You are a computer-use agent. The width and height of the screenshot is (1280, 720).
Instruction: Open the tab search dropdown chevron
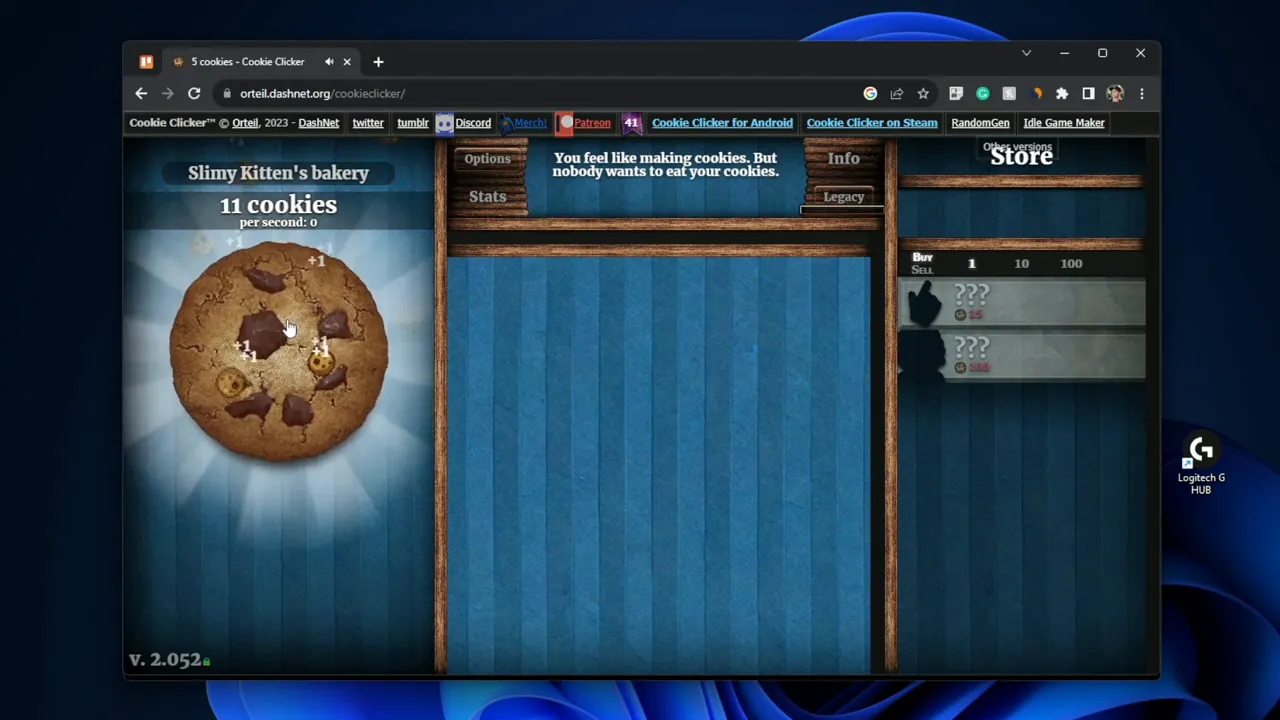(x=1026, y=53)
